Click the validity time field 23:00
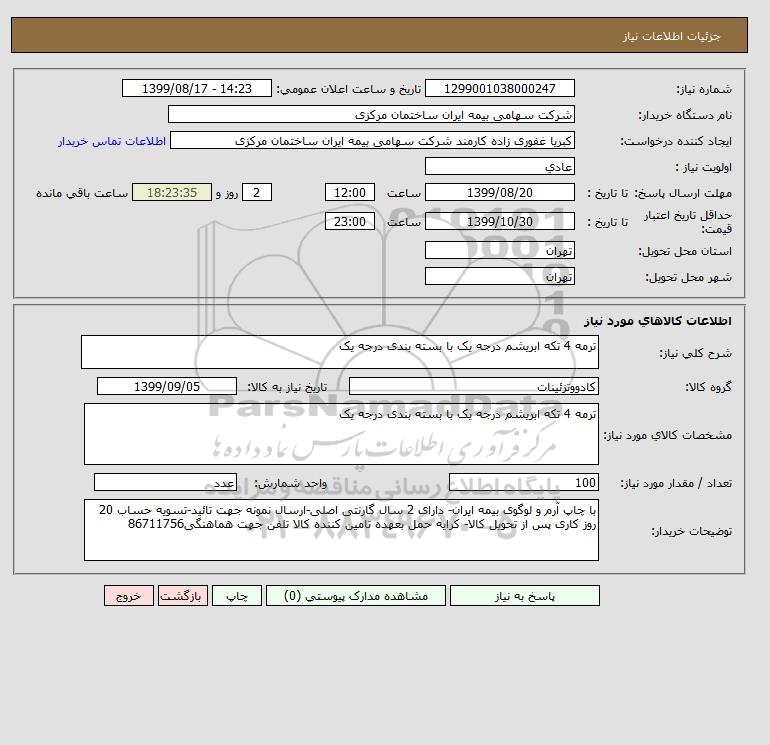This screenshot has height=745, width=770. pyautogui.click(x=350, y=221)
